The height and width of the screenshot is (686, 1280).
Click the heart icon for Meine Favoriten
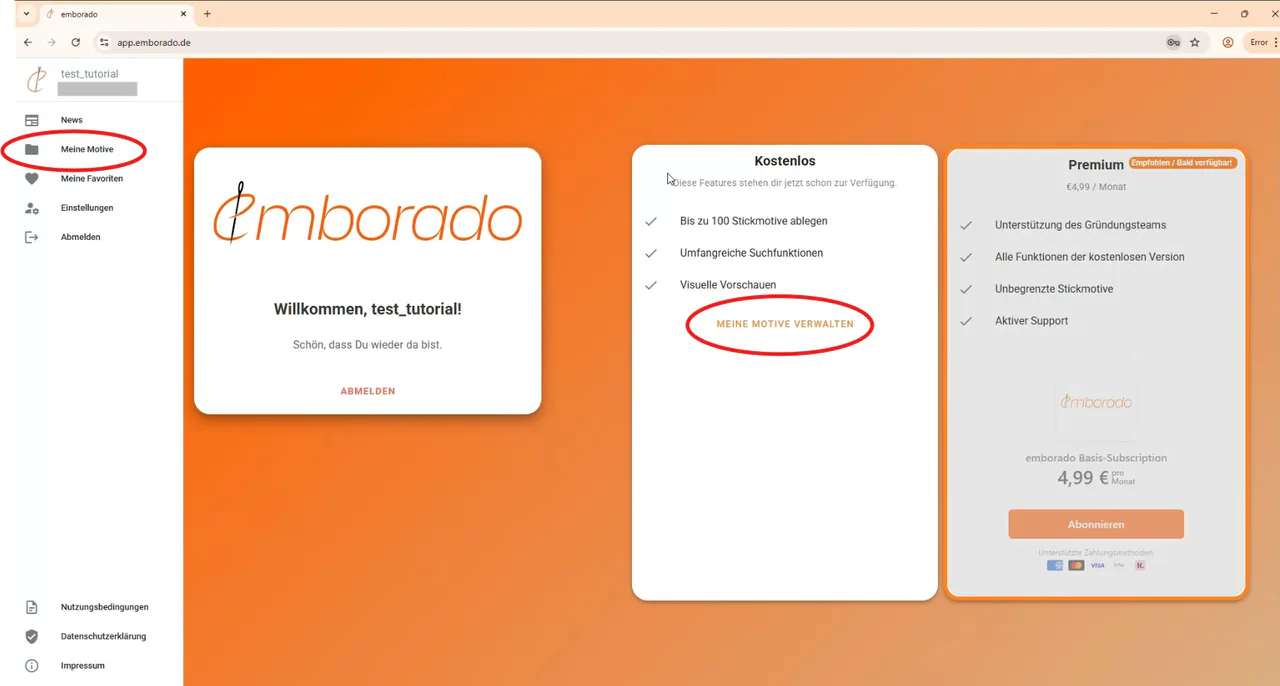click(x=32, y=179)
